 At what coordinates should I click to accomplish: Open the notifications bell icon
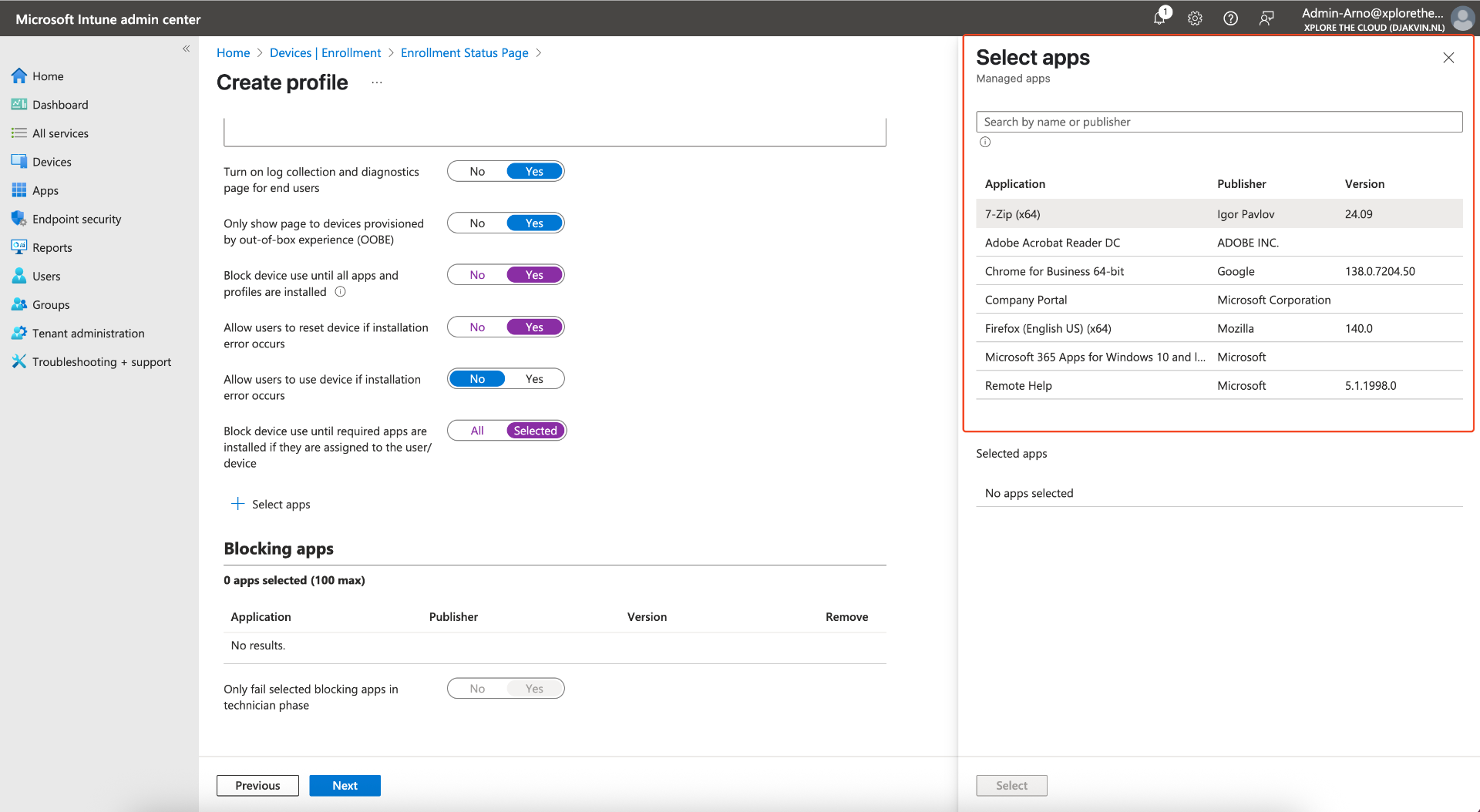click(x=1159, y=18)
